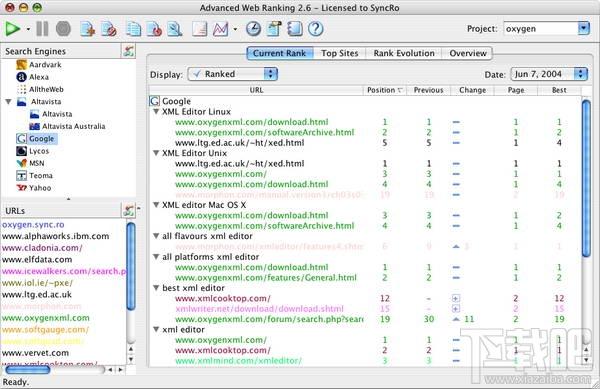Select MSN search engine
Image resolution: width=600 pixels, height=389 pixels.
[31, 163]
